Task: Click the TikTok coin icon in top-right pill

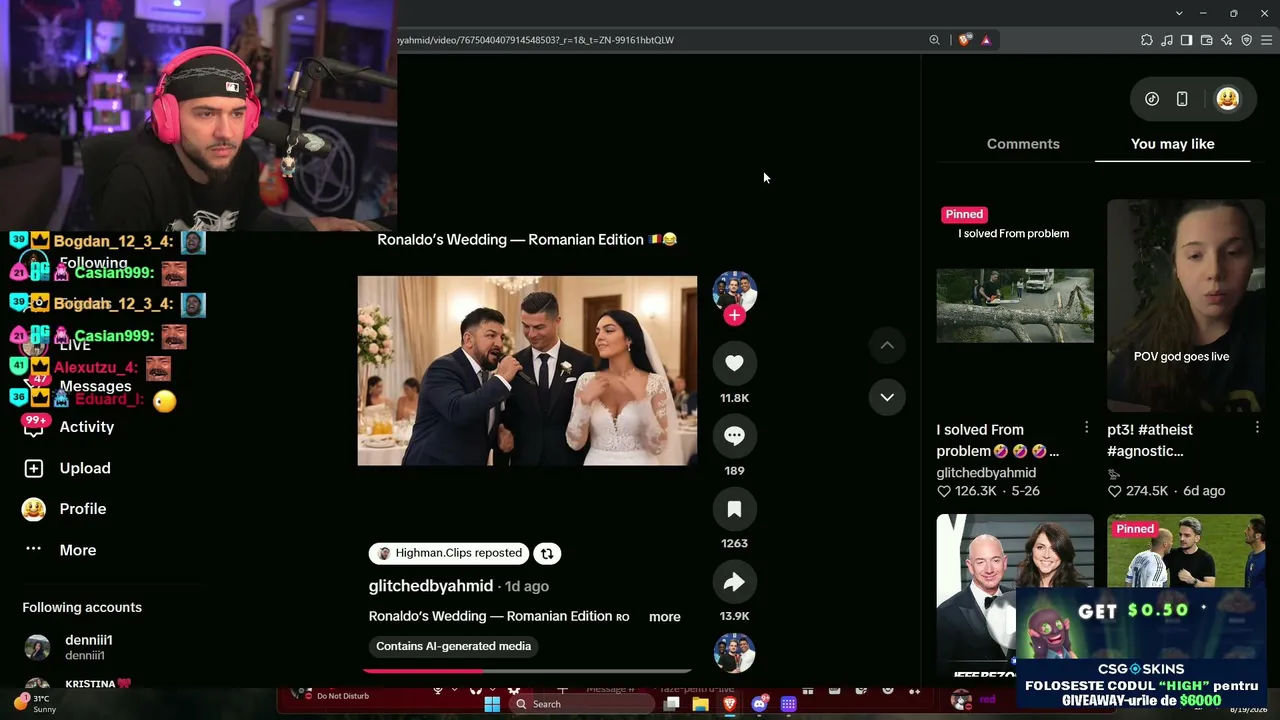Action: (1152, 99)
